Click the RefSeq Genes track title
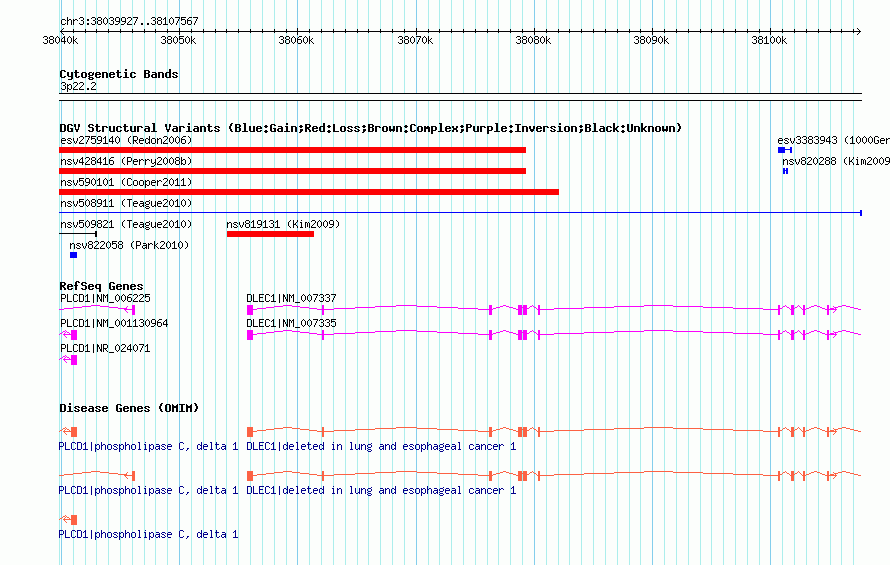Image resolution: width=890 pixels, height=565 pixels. pyautogui.click(x=101, y=286)
